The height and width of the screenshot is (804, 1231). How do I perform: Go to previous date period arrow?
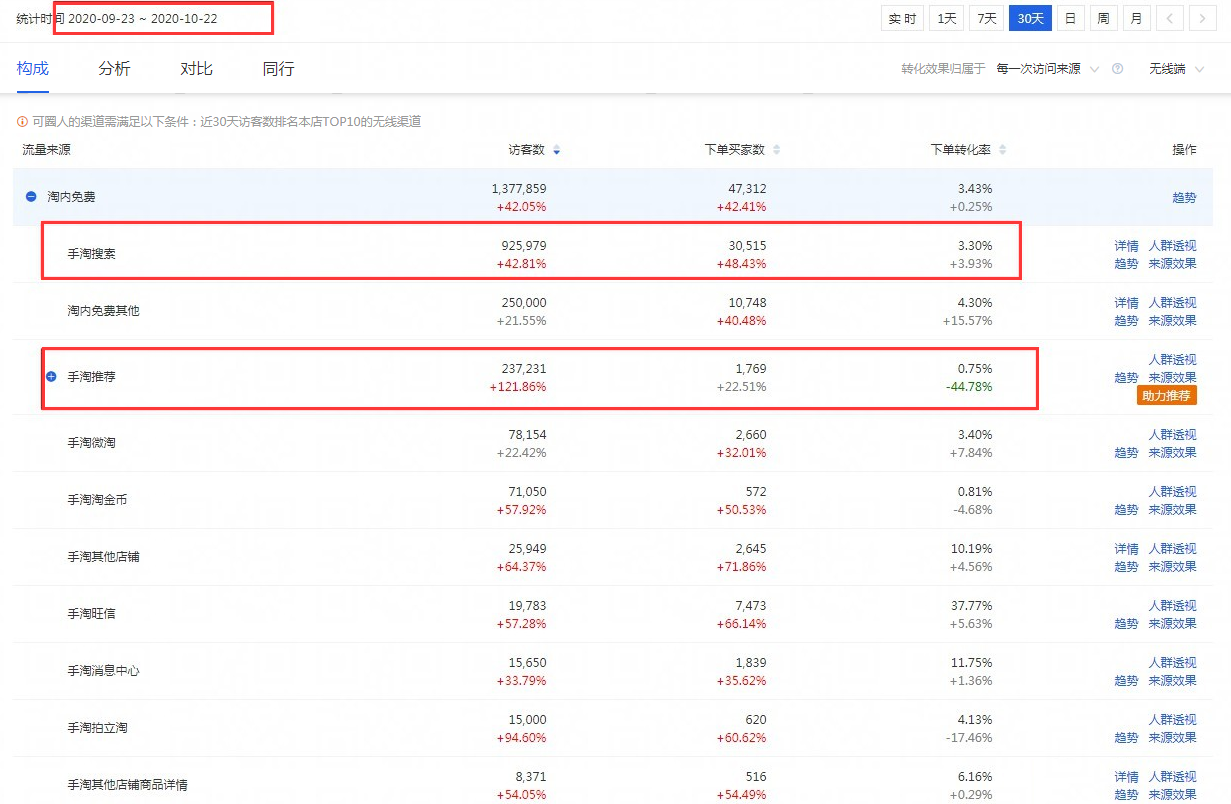[1169, 18]
